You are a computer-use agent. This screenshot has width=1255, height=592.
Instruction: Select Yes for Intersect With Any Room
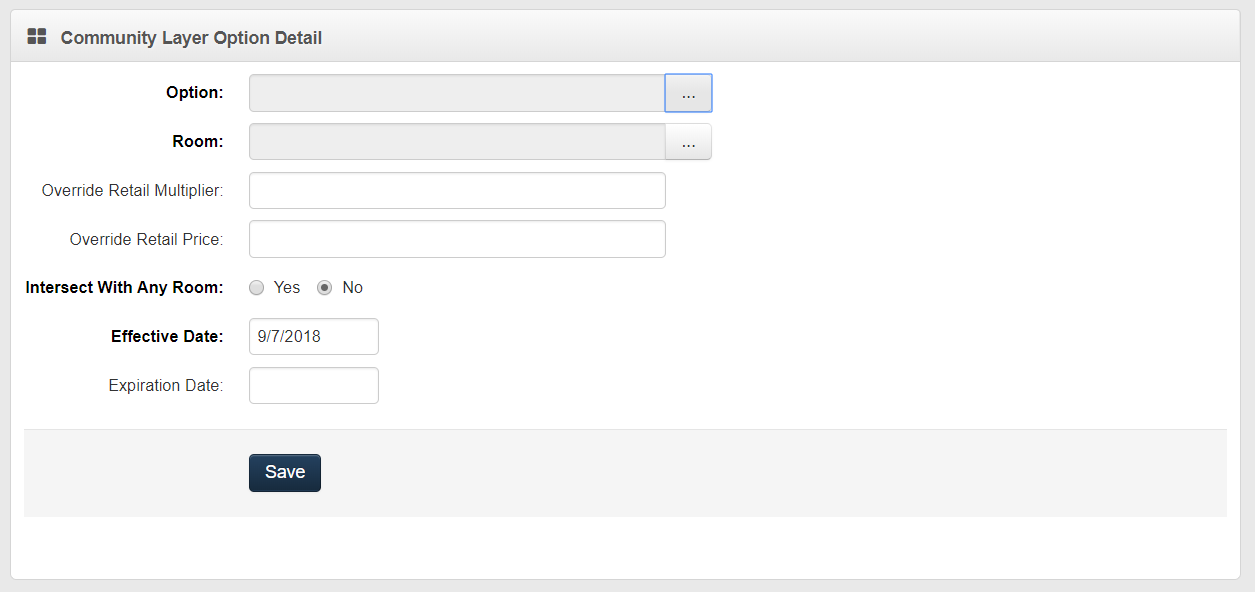click(257, 288)
